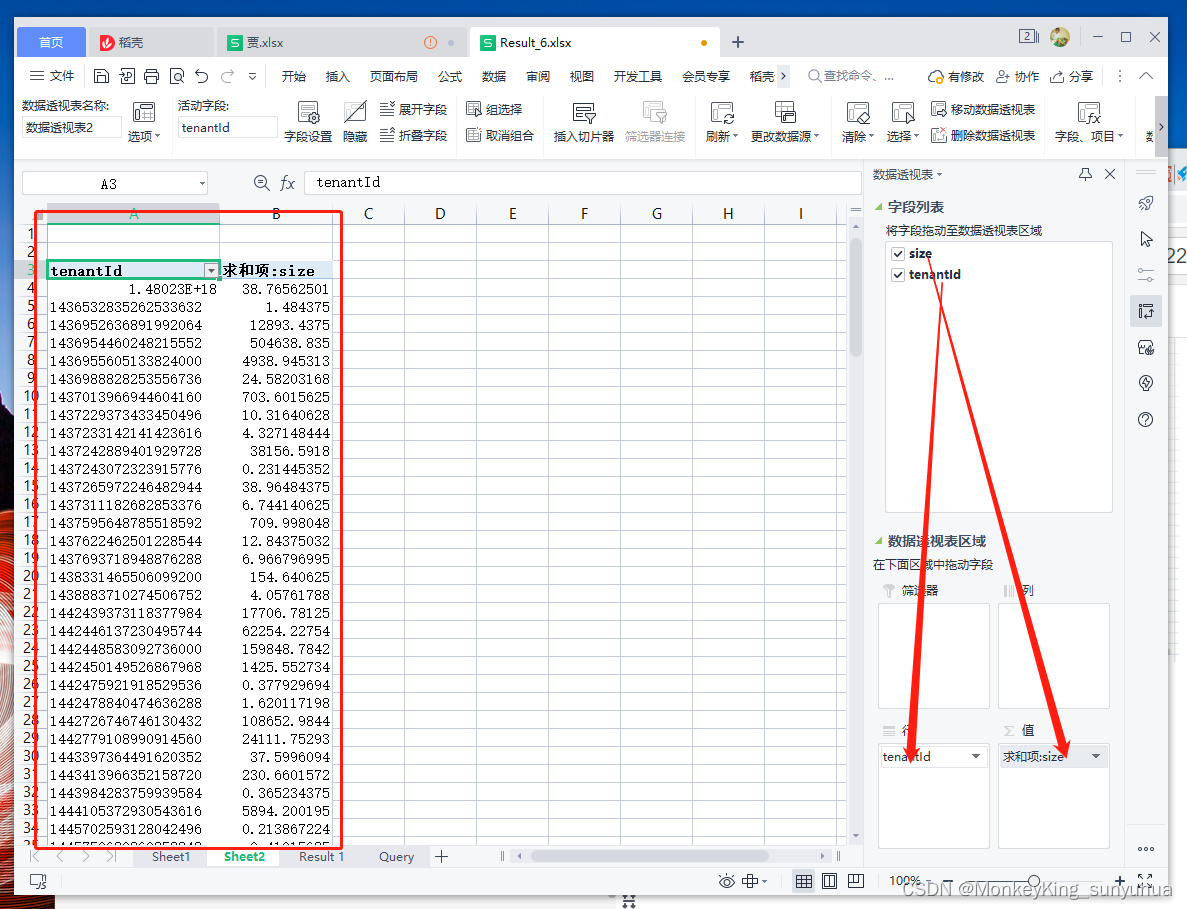Click the selection arrow icon in right sidebar
This screenshot has width=1187, height=909.
point(1146,239)
